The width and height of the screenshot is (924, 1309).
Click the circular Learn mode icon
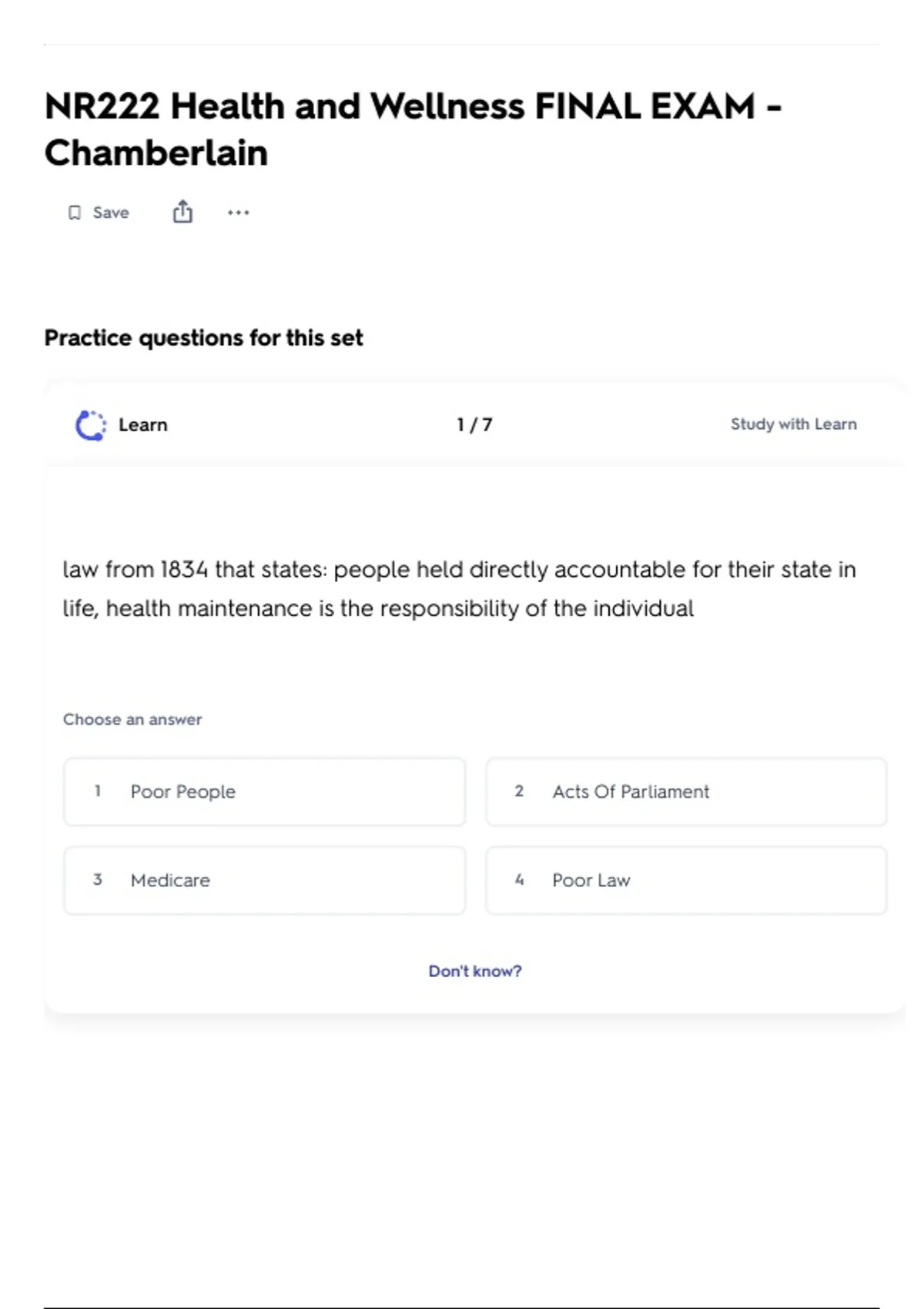91,425
